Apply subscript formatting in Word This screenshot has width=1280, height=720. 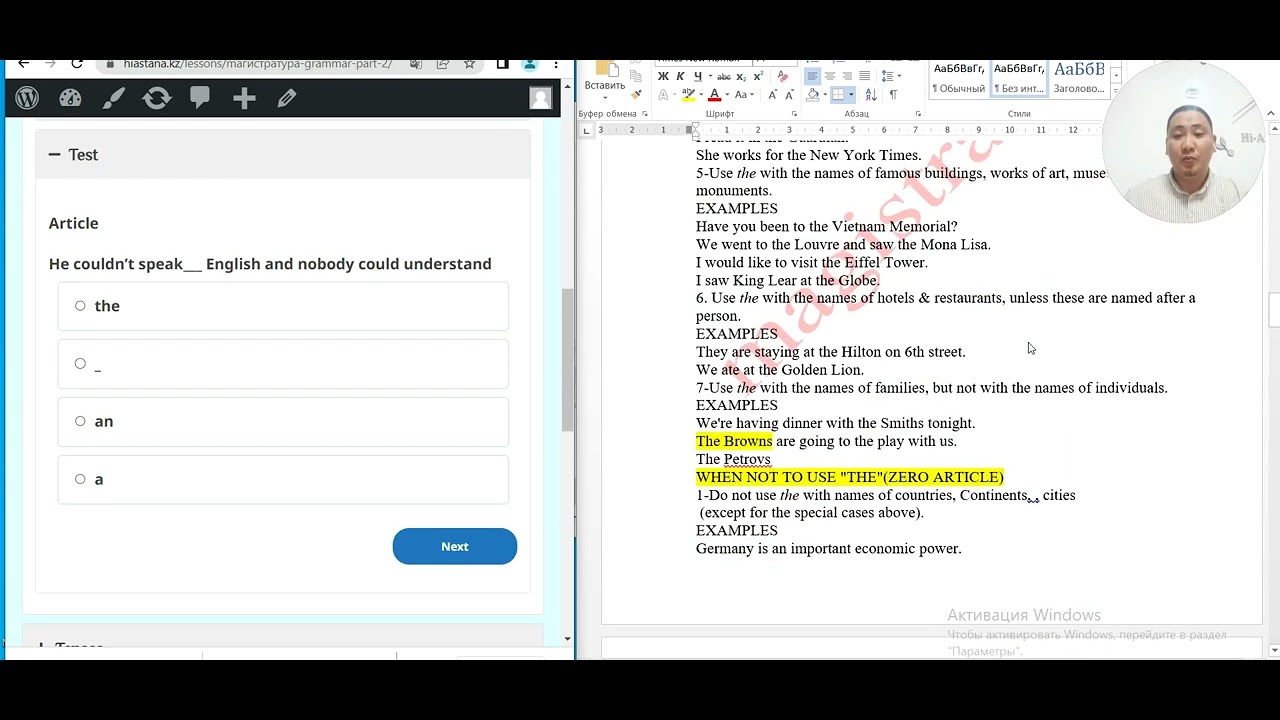click(x=741, y=77)
